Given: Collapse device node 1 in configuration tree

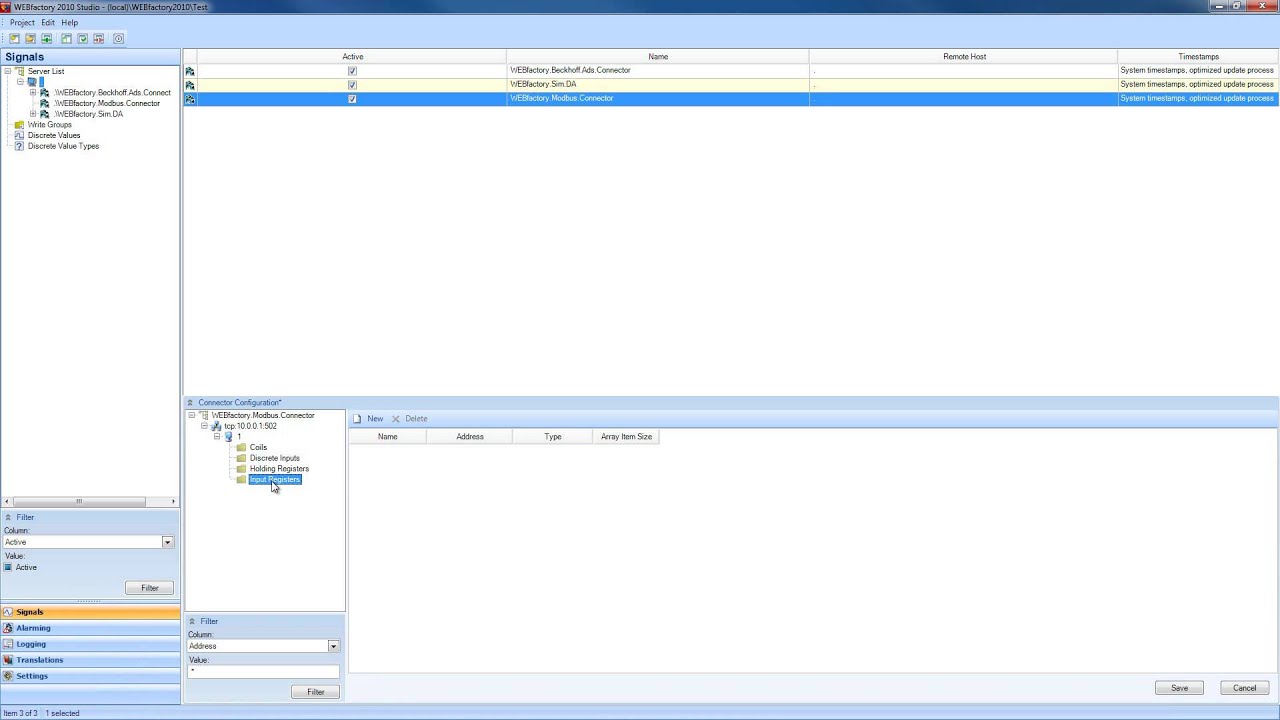Looking at the screenshot, I should click(x=216, y=437).
